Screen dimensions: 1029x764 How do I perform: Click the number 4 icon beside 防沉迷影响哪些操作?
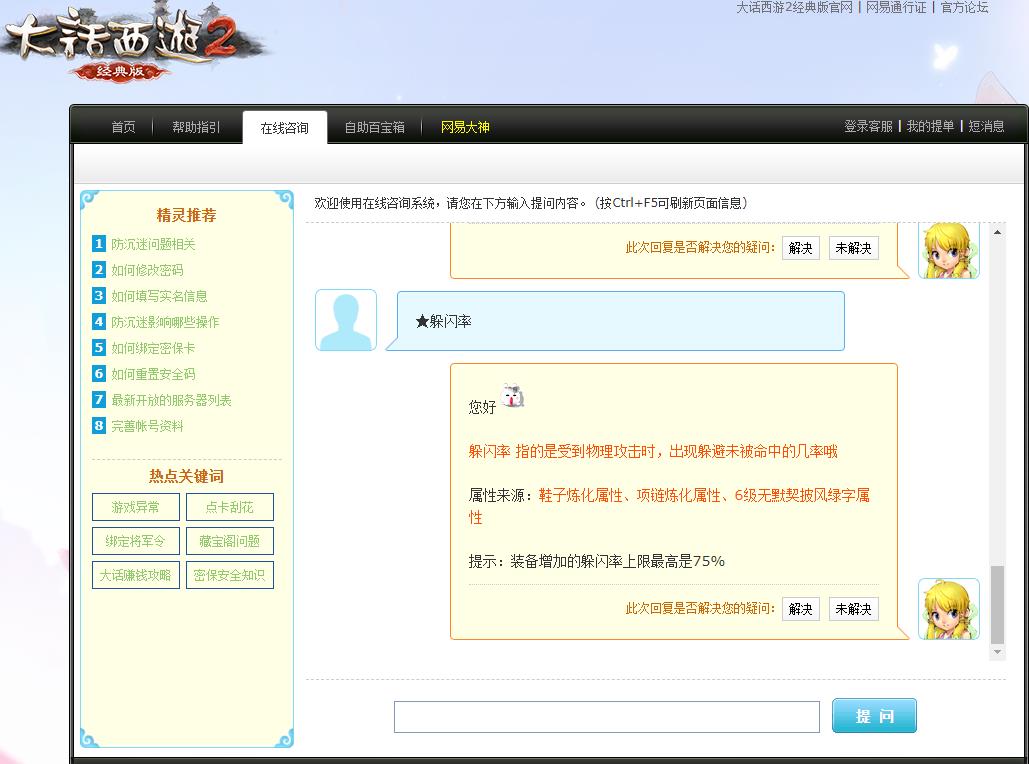coord(98,322)
